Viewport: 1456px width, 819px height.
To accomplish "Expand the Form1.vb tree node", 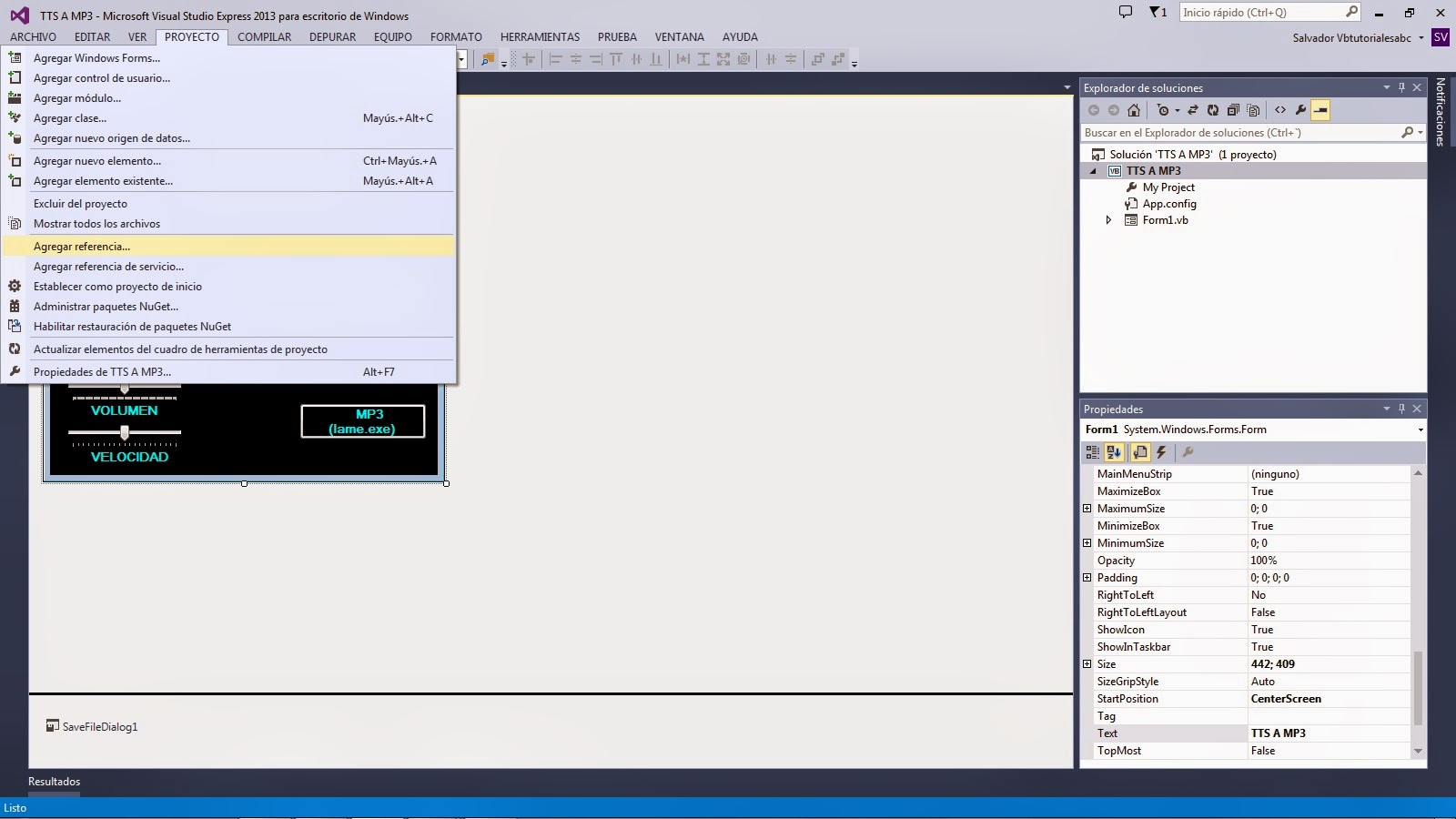I will 1108,219.
